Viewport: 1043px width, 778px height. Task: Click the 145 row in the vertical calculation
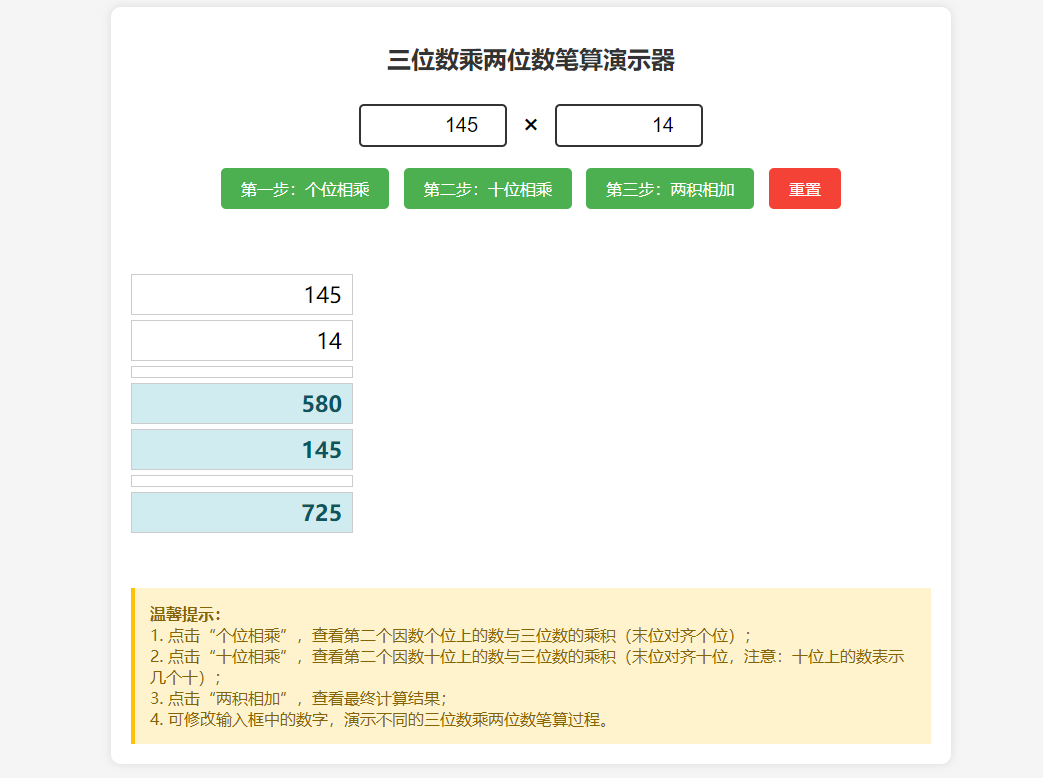pos(241,294)
